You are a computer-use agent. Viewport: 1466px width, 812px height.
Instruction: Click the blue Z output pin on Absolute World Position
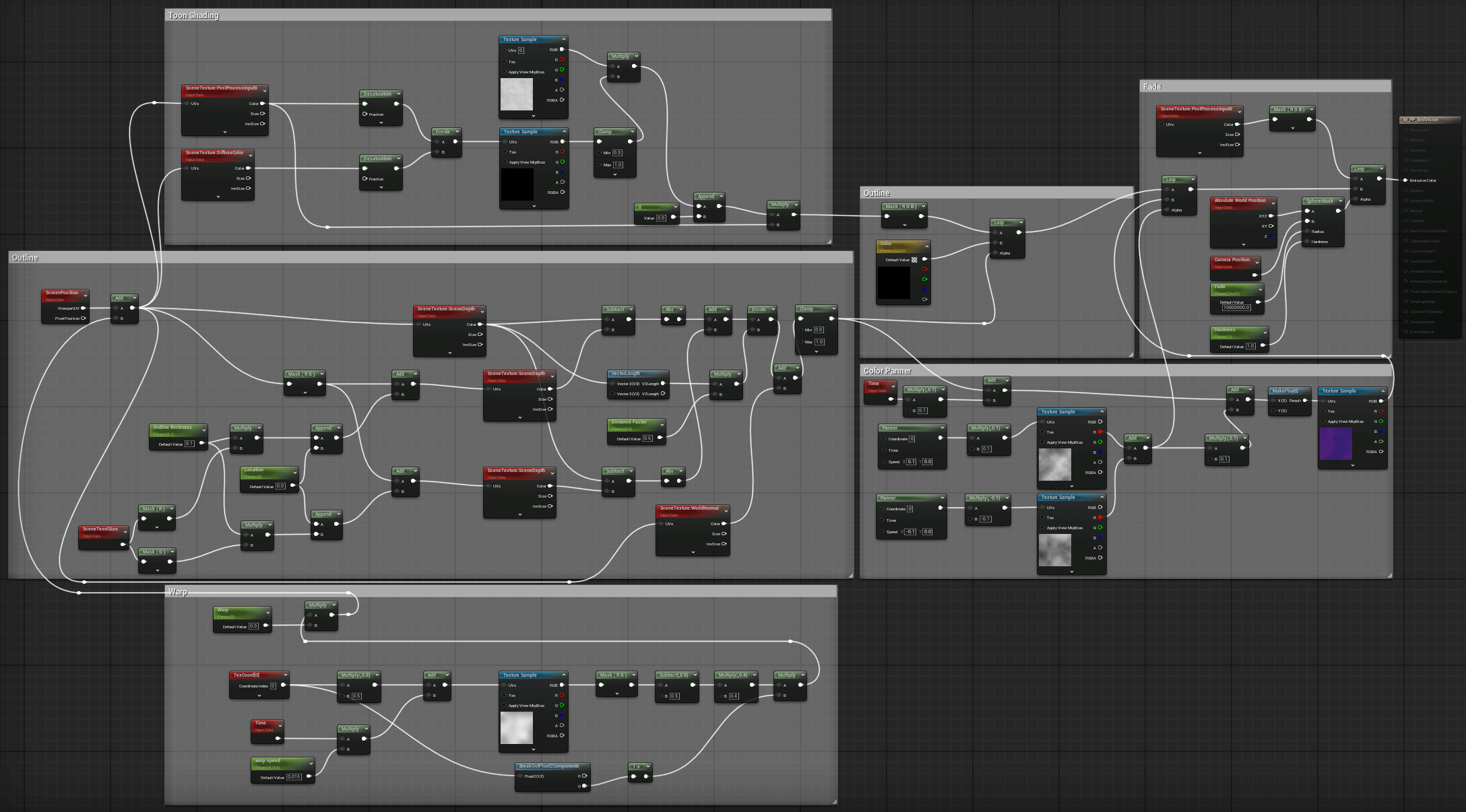tap(1271, 236)
